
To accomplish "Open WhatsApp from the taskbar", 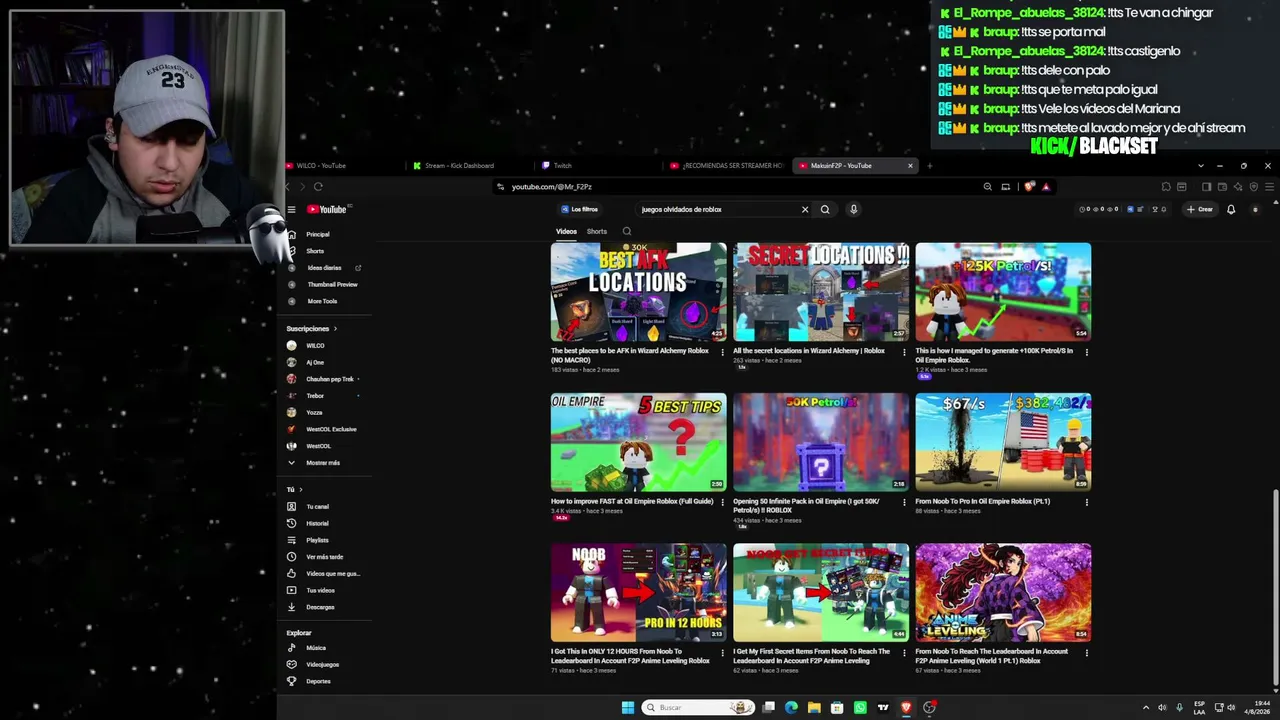I will click(860, 708).
